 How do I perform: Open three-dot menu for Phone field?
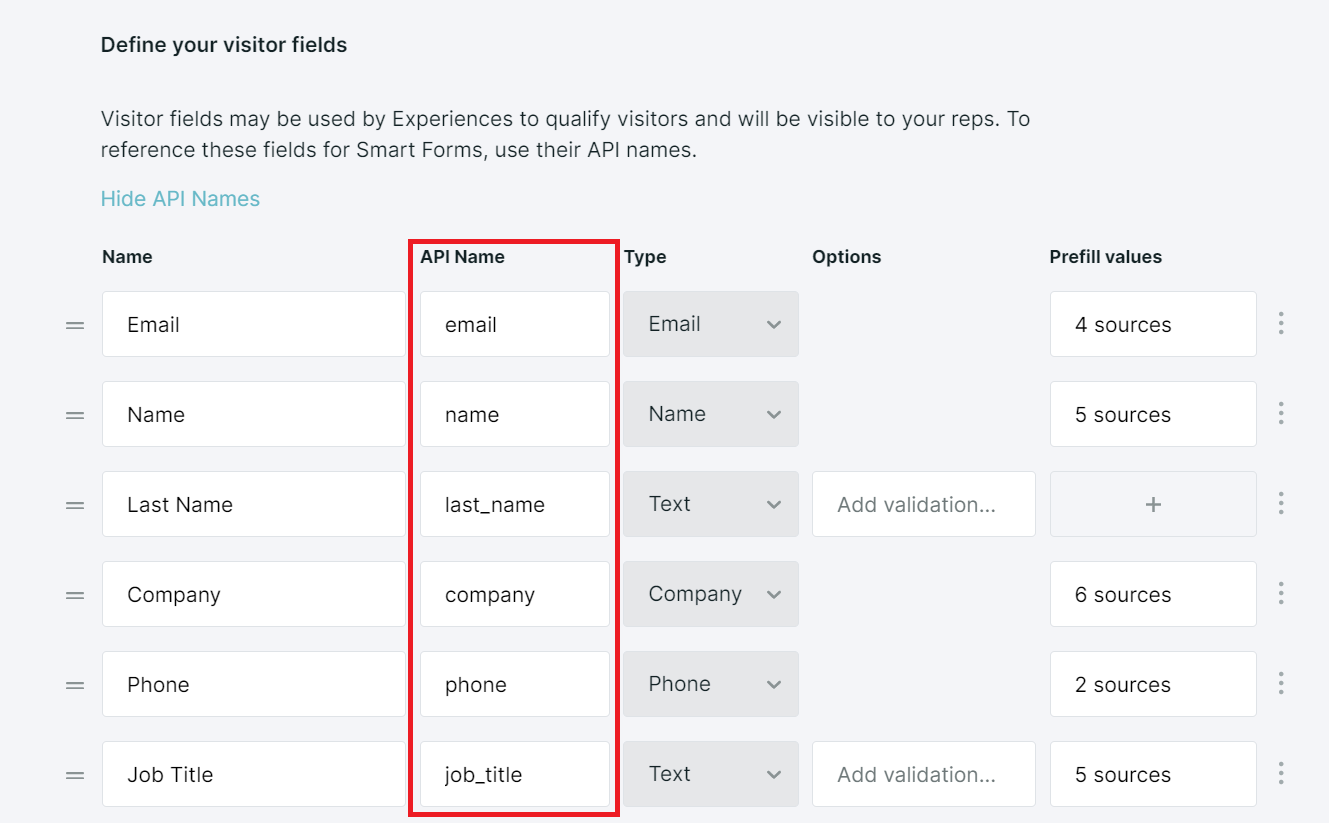tap(1281, 684)
